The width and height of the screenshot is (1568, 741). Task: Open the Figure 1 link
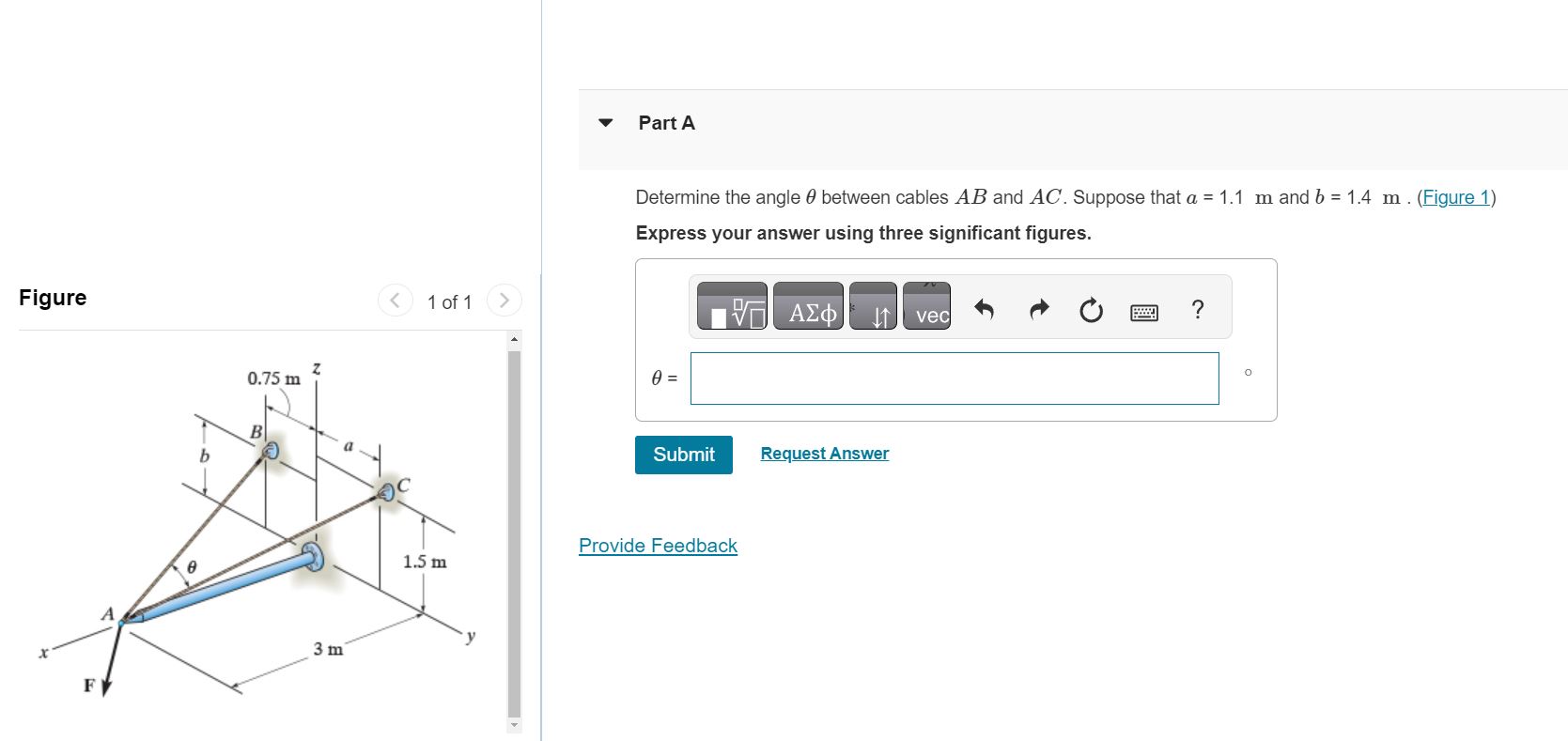point(1454,197)
